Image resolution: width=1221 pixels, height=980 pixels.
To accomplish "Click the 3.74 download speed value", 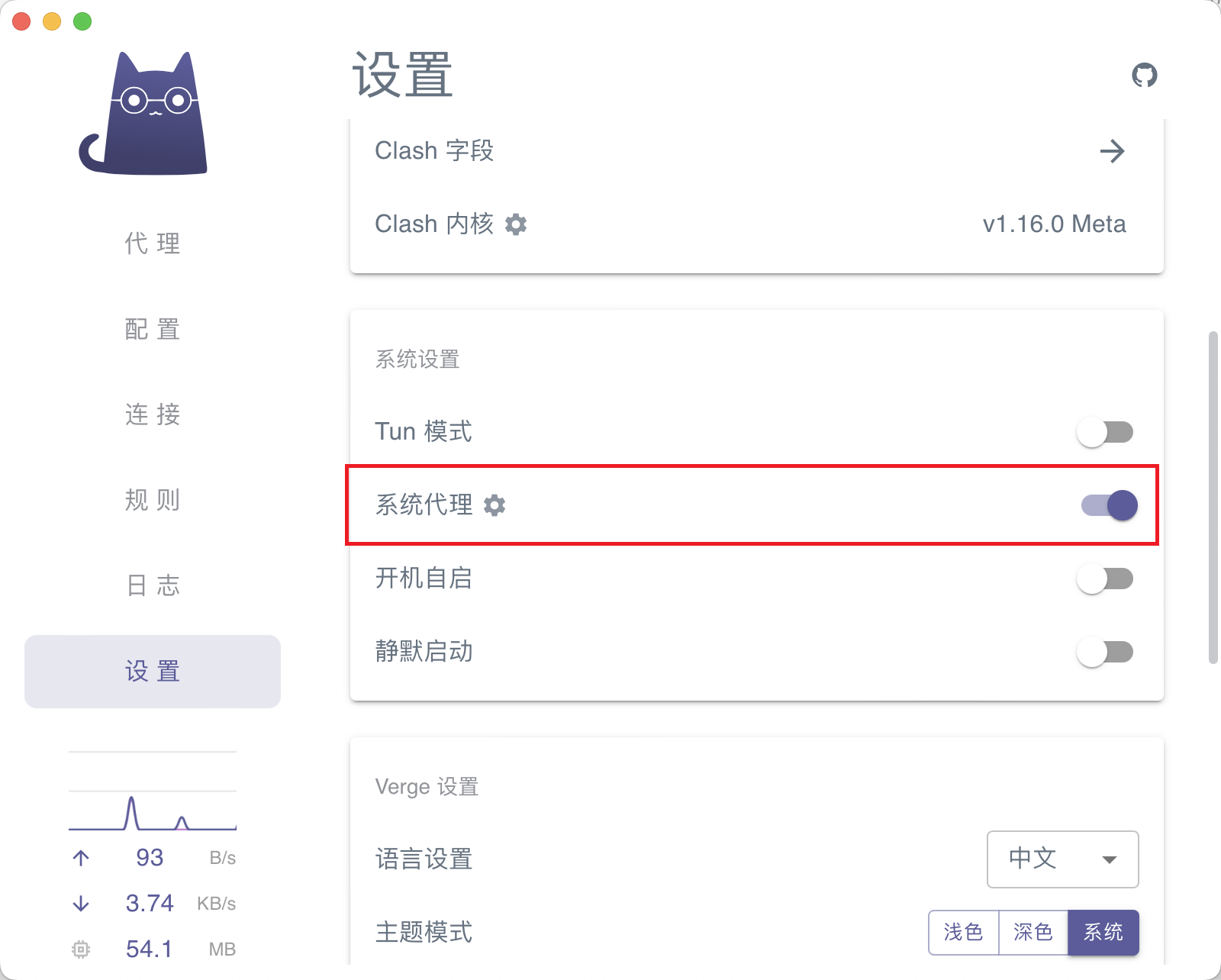I will 150,904.
